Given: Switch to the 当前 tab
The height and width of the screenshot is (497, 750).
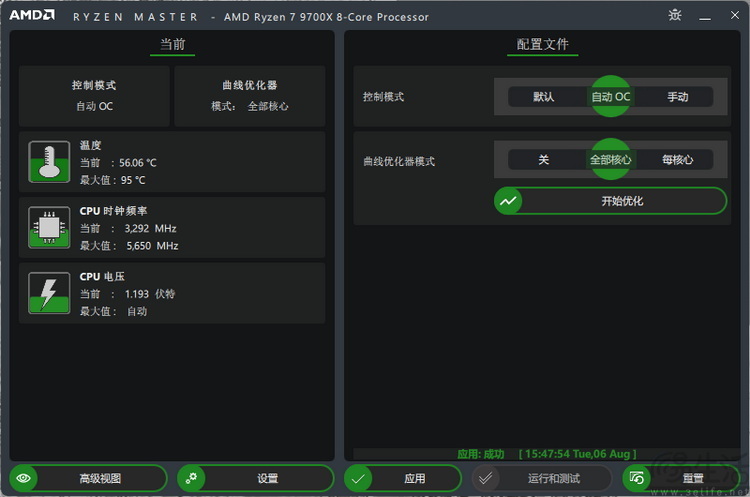Looking at the screenshot, I should 172,44.
